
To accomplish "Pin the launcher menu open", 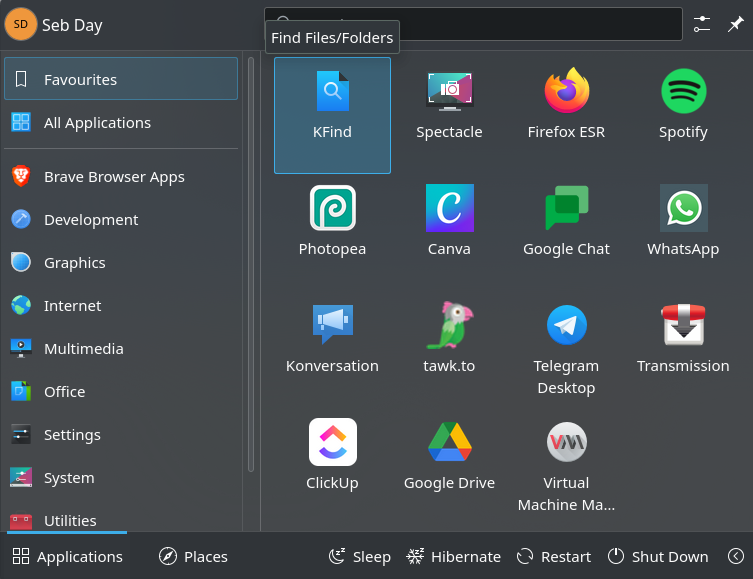I will tap(735, 25).
